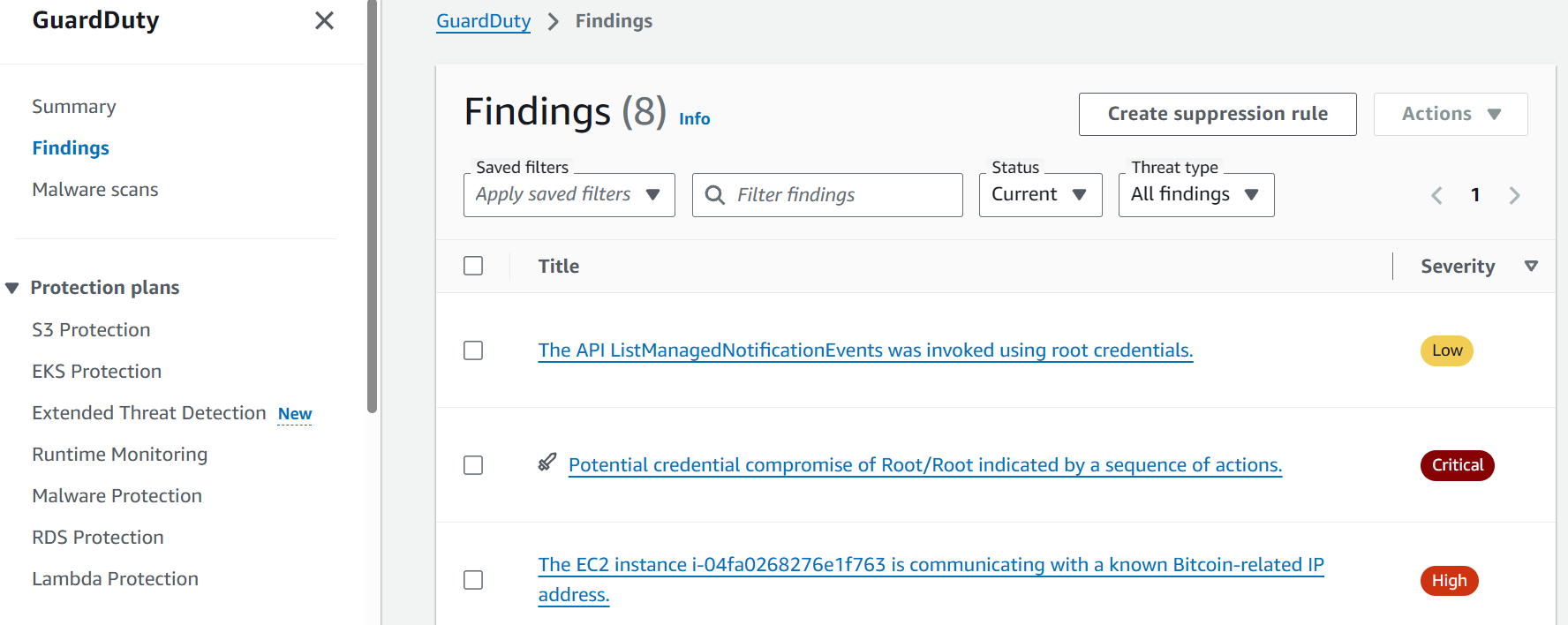
Task: Open Findings in the sidebar
Action: [71, 148]
